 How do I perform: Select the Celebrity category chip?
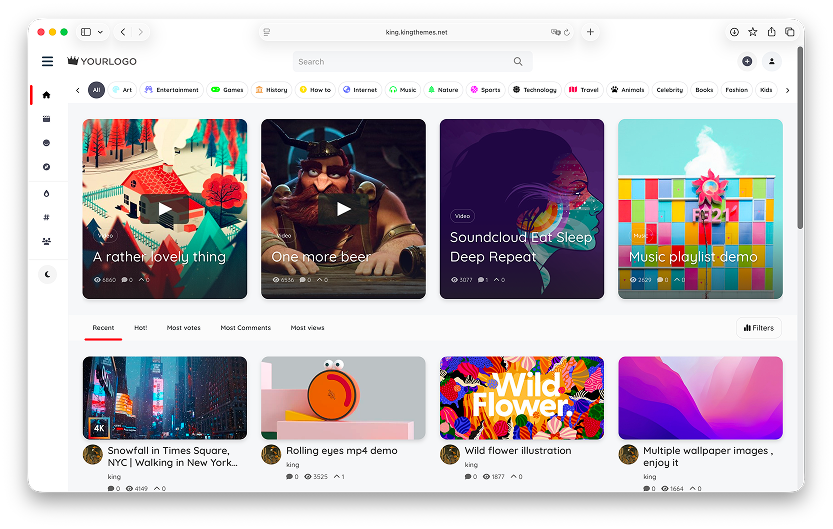click(x=669, y=90)
